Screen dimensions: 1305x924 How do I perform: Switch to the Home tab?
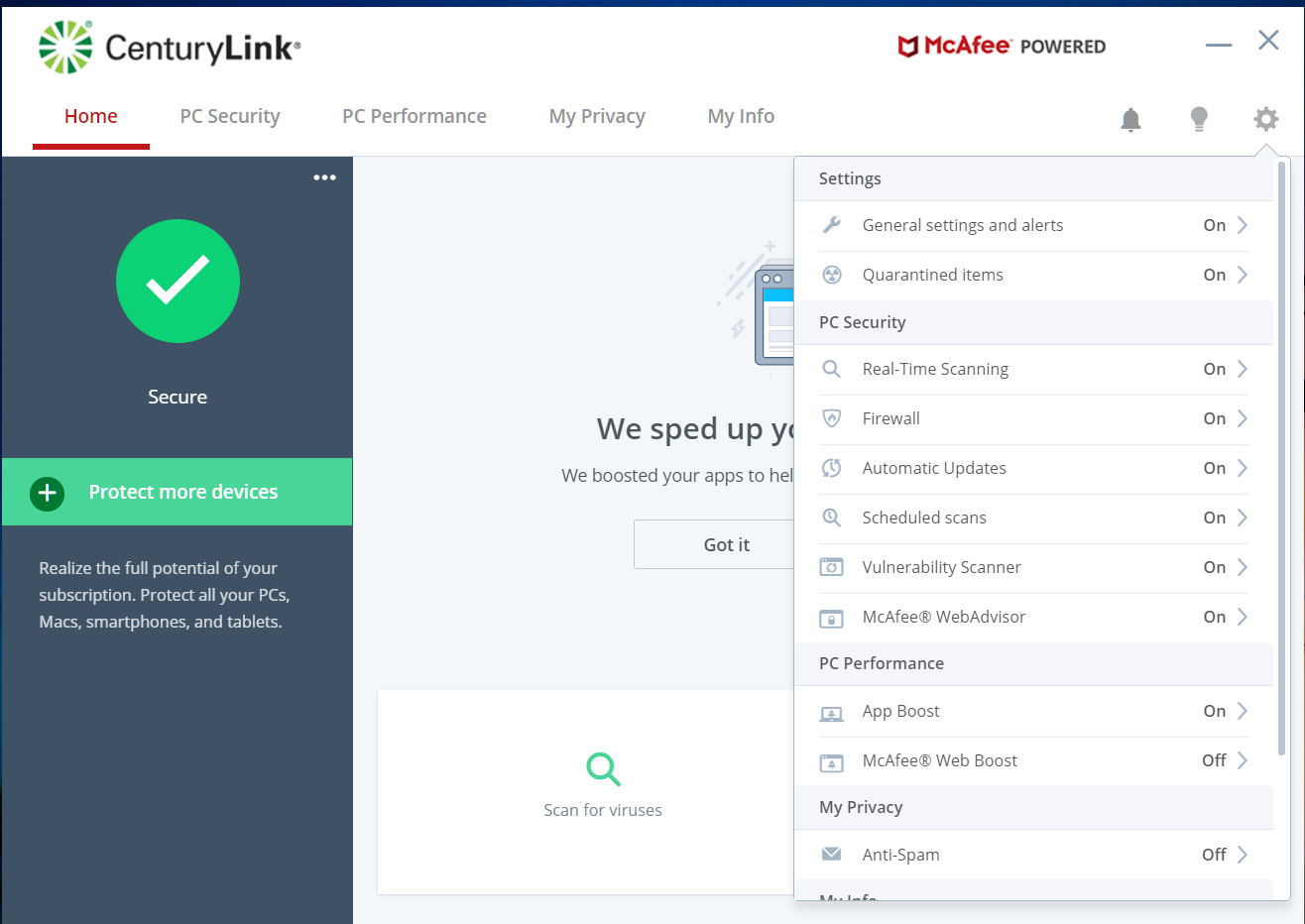click(x=91, y=117)
